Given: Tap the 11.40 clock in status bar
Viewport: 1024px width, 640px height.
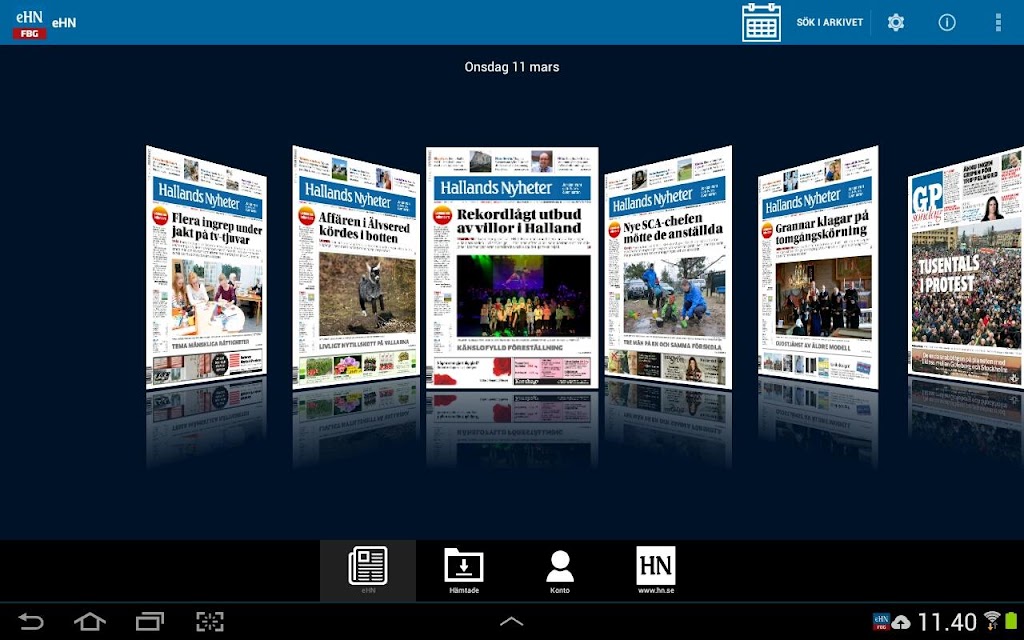Looking at the screenshot, I should (x=947, y=622).
